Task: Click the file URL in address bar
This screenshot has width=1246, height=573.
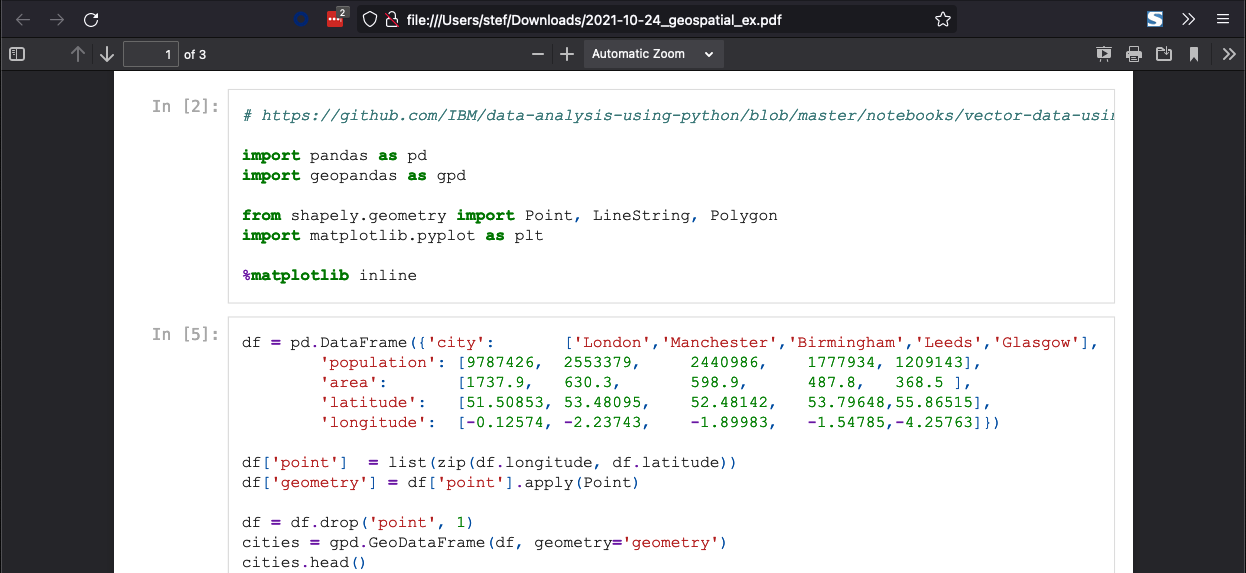Action: 595,19
